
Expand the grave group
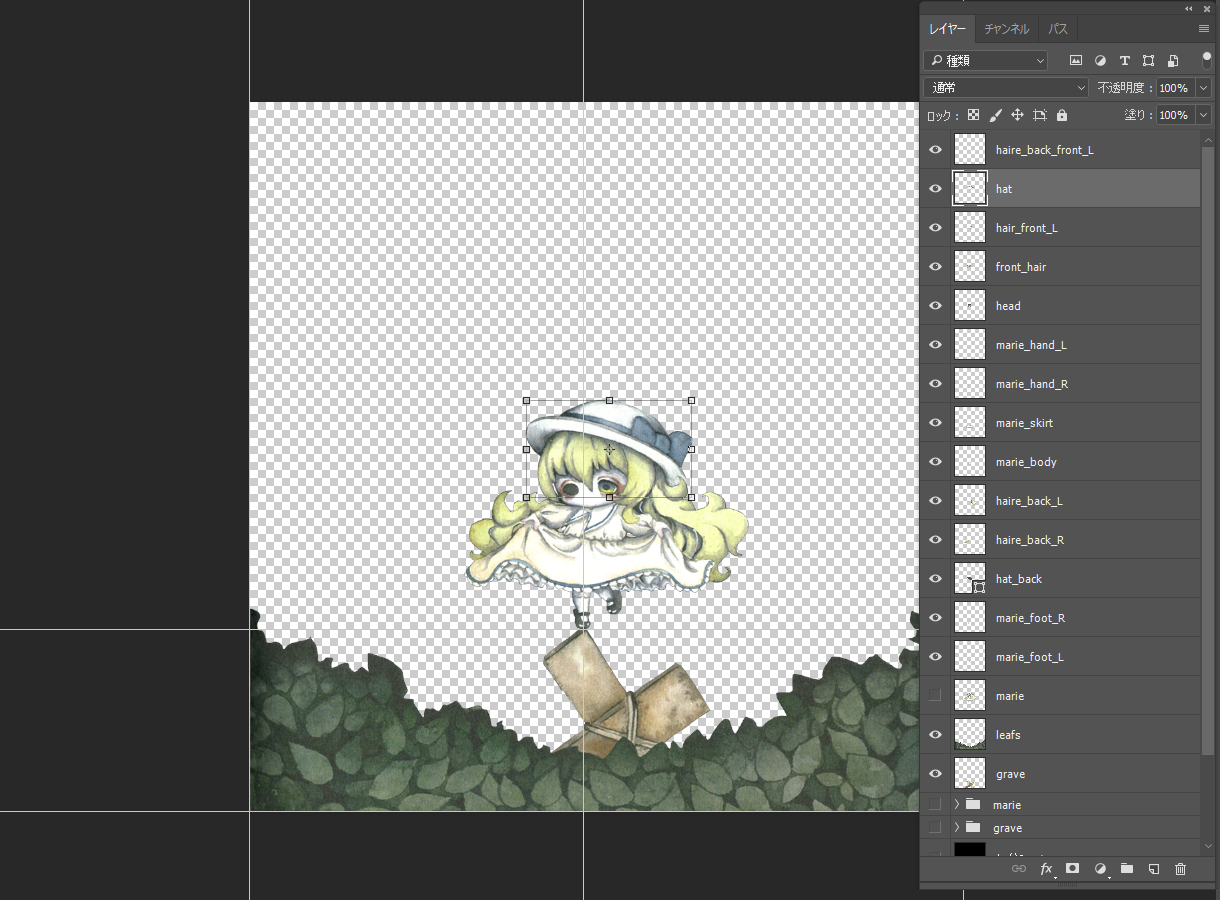tap(956, 827)
